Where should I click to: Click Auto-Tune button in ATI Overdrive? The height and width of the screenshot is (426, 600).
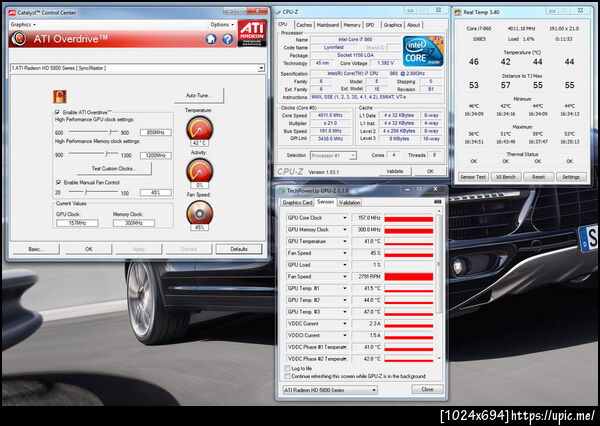199,96
